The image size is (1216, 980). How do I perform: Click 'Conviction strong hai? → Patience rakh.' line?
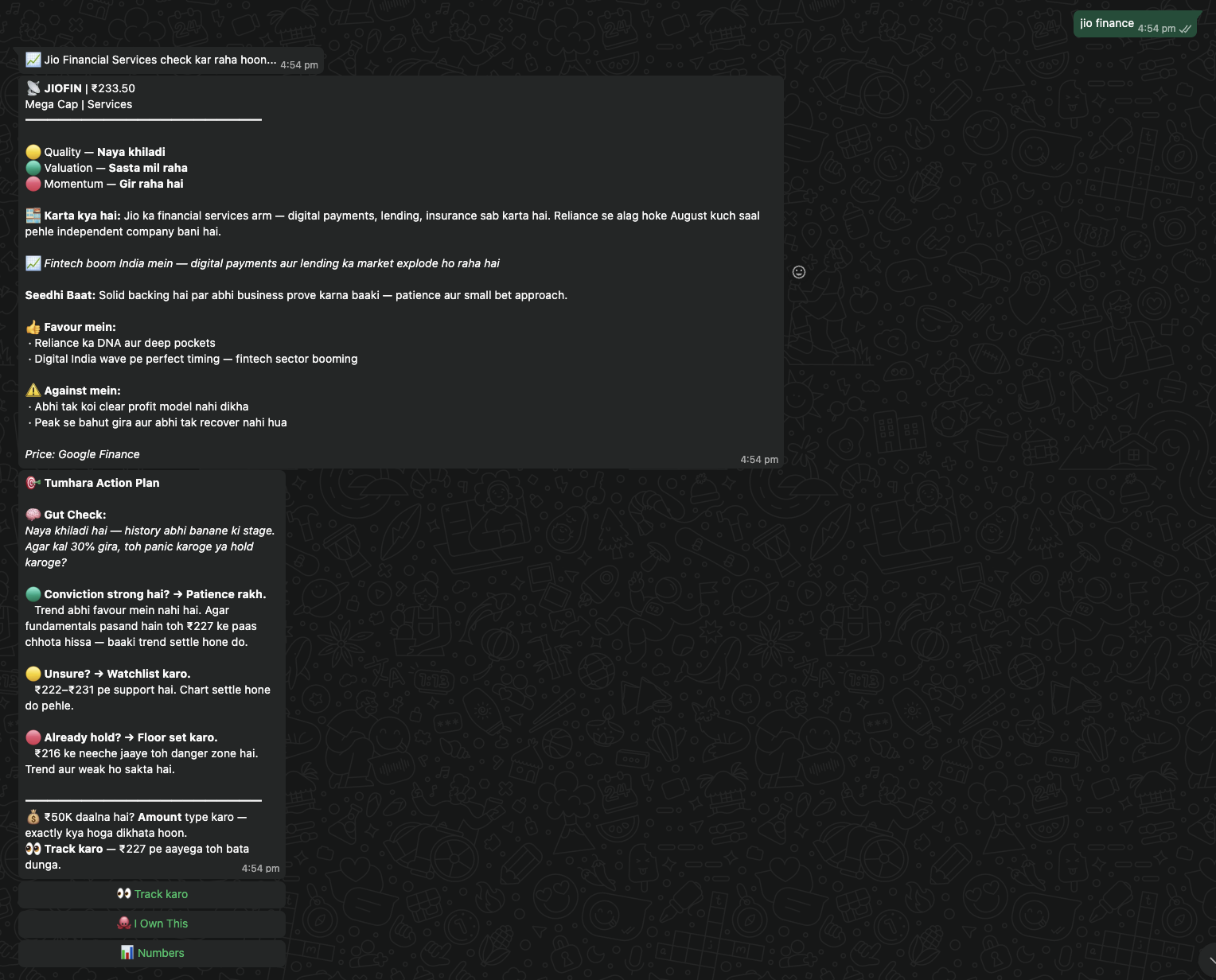[x=146, y=594]
